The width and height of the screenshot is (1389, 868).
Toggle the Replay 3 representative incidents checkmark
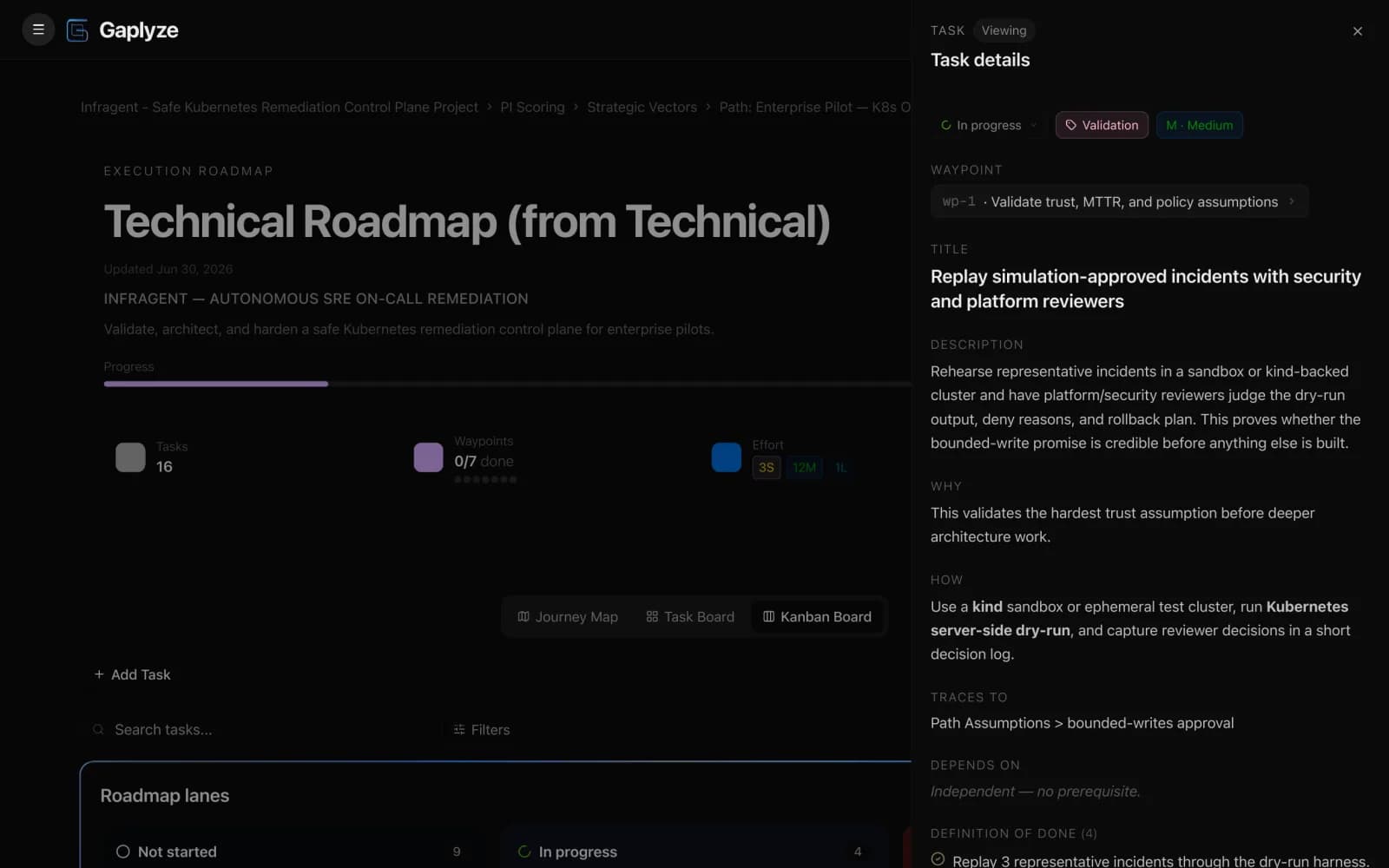[938, 859]
